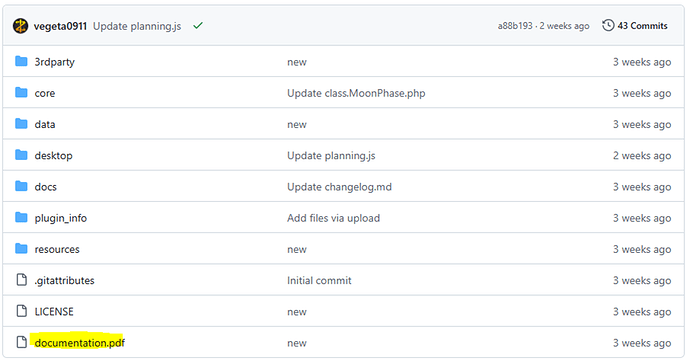This screenshot has width=690, height=360.
Task: Open the 43 Commits history clock icon
Action: pos(608,26)
